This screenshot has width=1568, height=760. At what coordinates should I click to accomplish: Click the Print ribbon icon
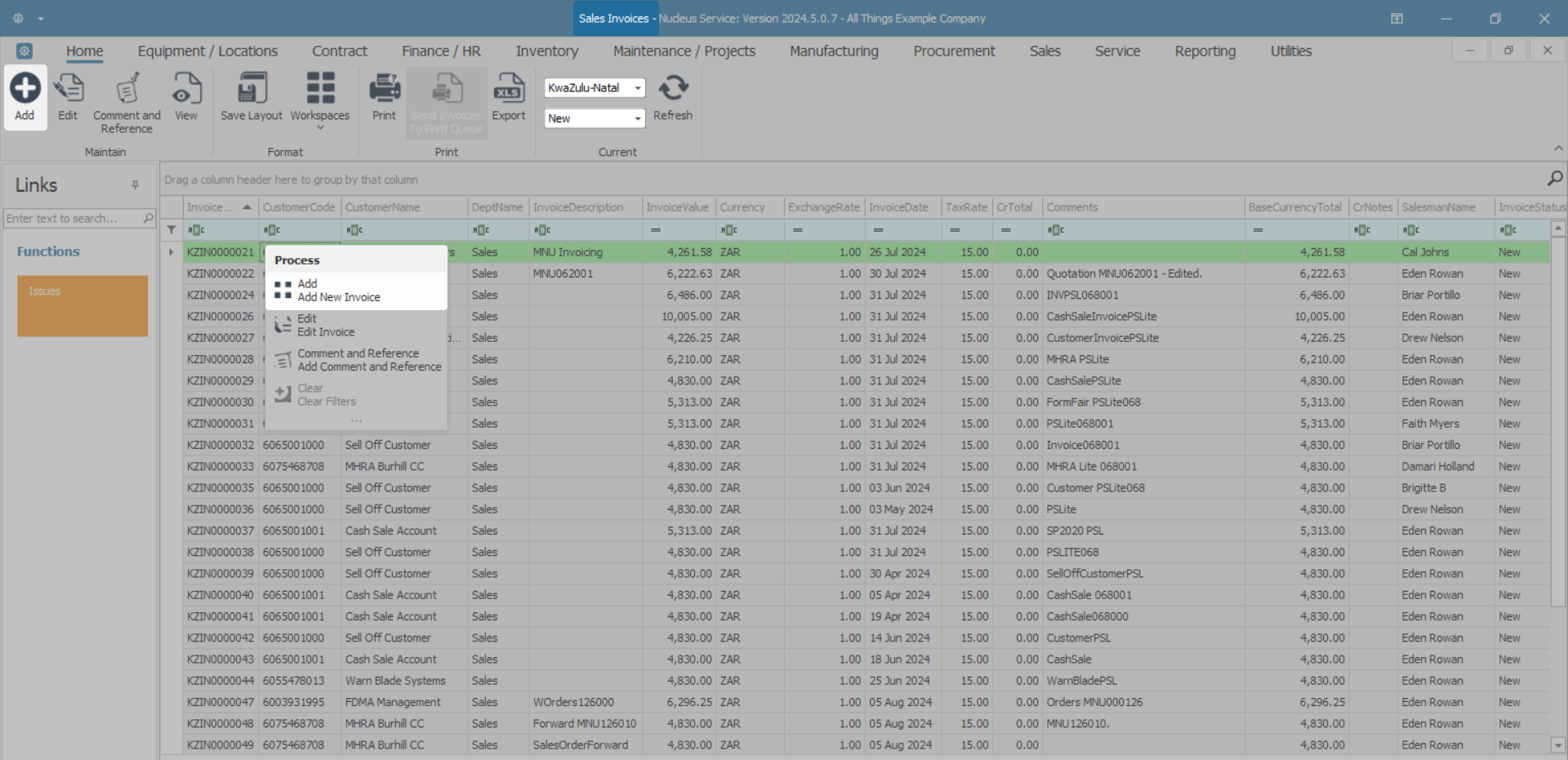coord(385,88)
